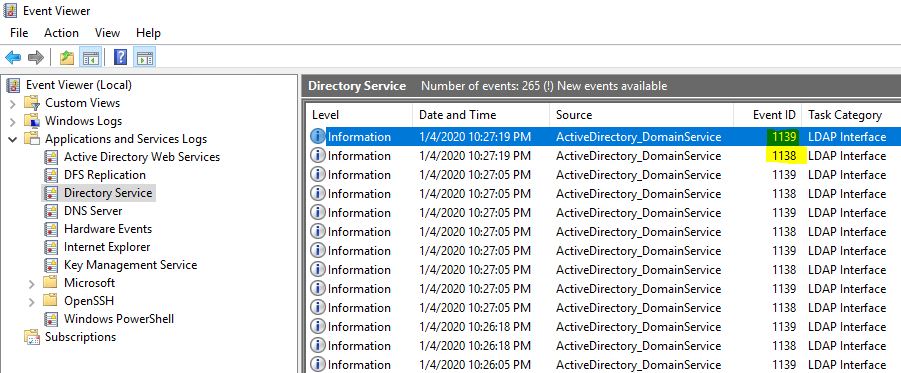Expand the Microsoft folder node
The image size is (901, 373).
(x=31, y=283)
